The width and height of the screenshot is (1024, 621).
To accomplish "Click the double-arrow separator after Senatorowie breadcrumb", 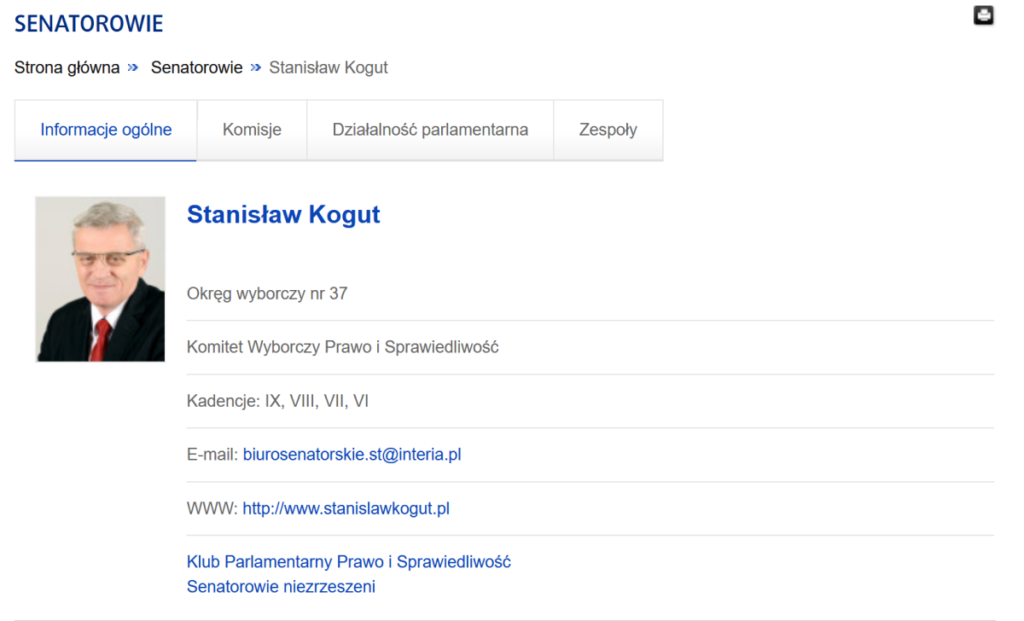I will click(x=256, y=68).
